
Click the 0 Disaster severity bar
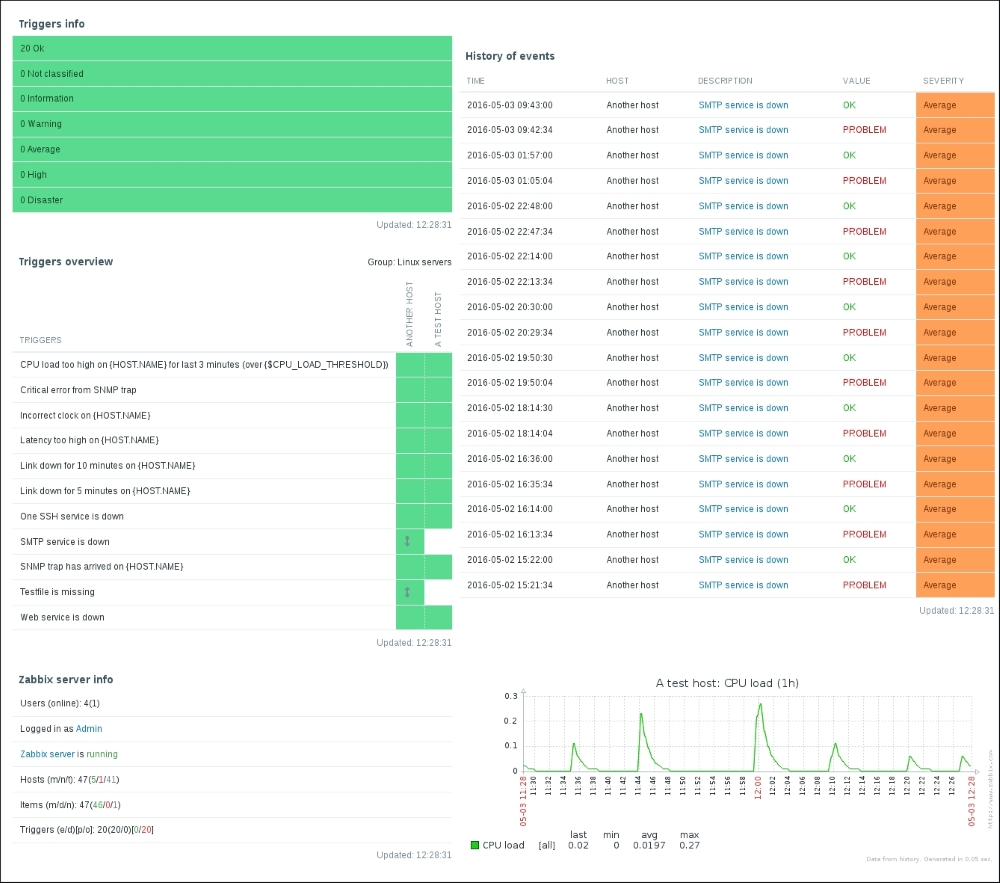click(x=232, y=200)
